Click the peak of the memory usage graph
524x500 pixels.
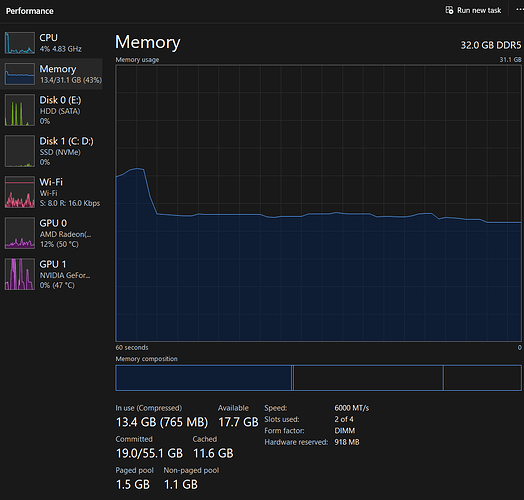137,169
